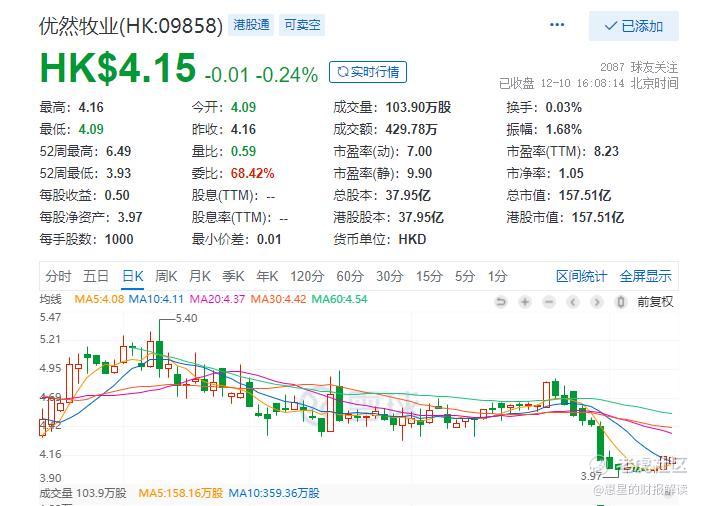Click the MA30:4.42 moving average label
Viewport: 701px width, 506px height.
(278, 299)
